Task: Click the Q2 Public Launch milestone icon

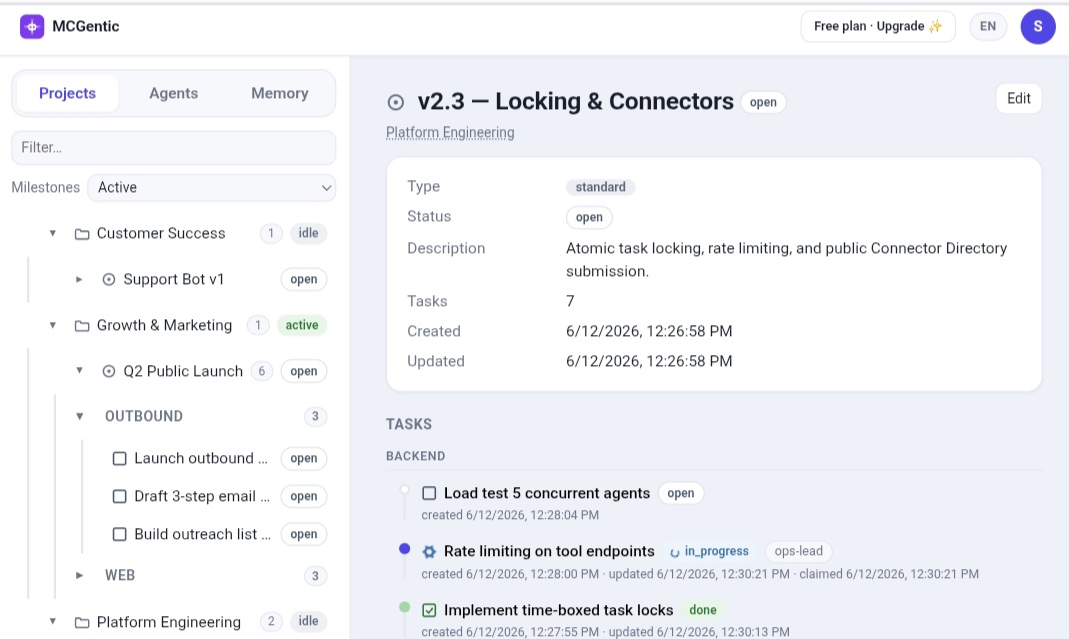Action: (108, 371)
